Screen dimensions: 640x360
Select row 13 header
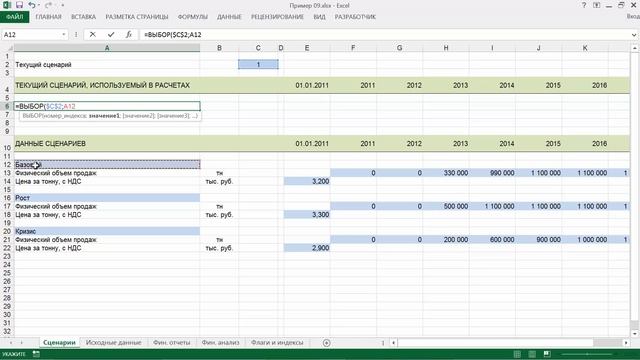pyautogui.click(x=7, y=173)
